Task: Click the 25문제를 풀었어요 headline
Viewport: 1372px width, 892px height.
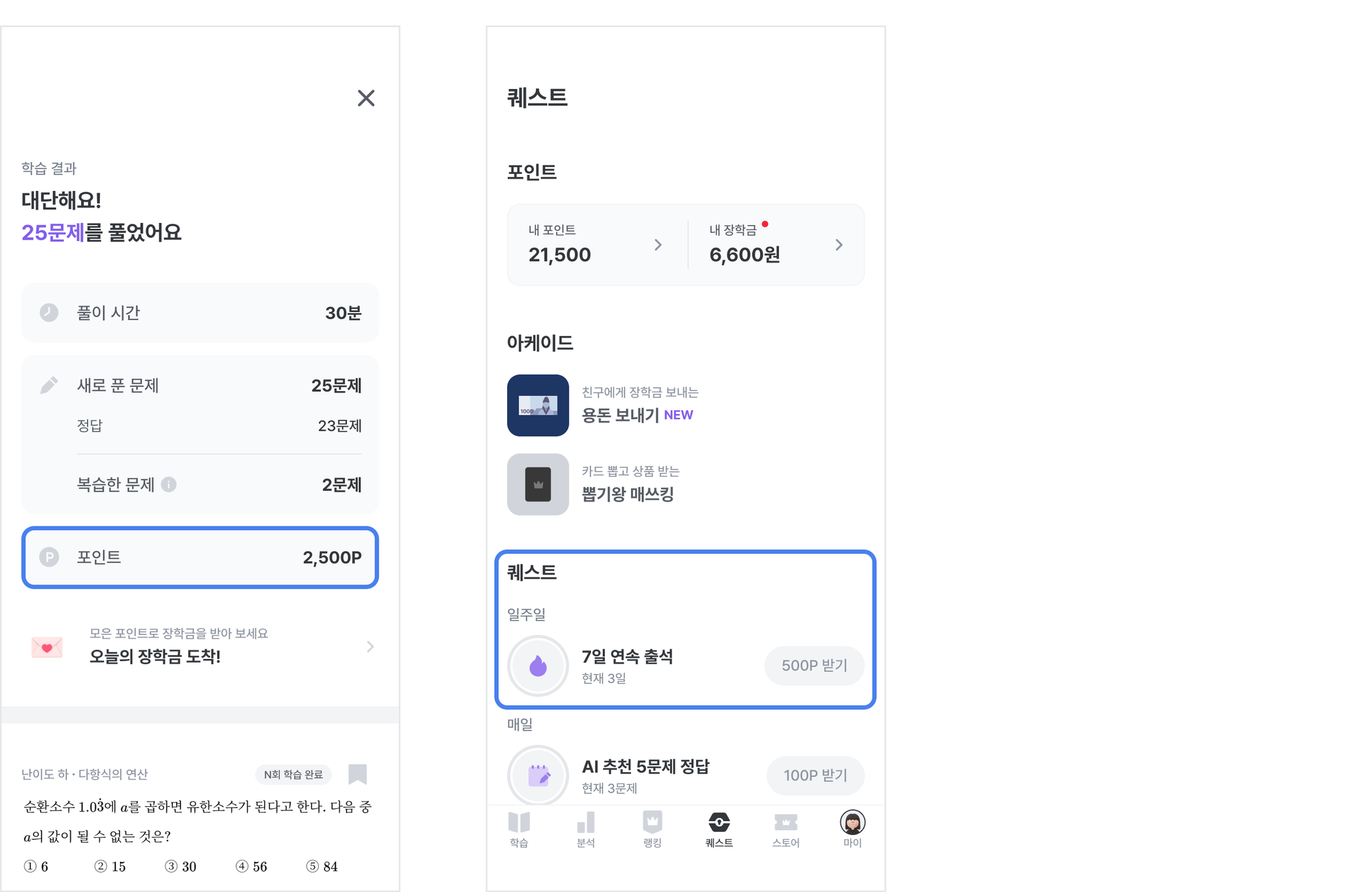Action: (x=102, y=232)
